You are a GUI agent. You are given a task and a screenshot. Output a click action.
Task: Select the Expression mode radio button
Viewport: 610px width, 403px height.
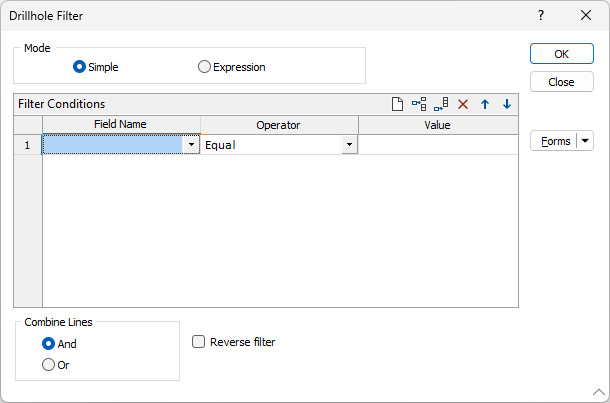[x=204, y=67]
